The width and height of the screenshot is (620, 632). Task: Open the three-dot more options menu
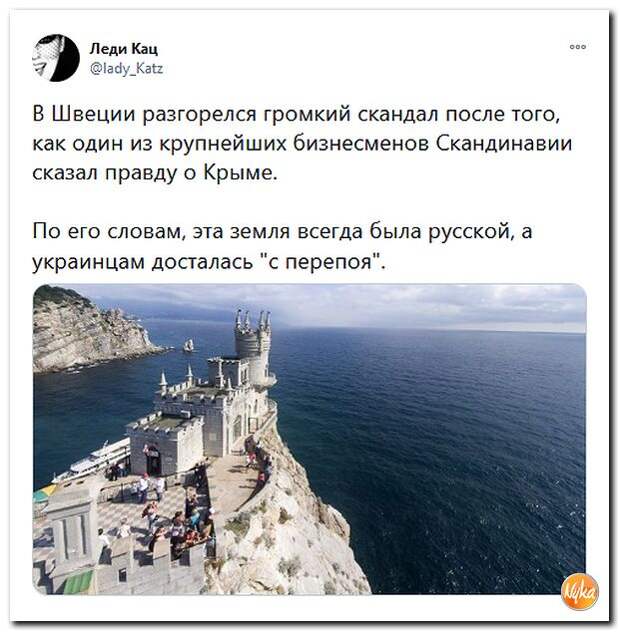point(578,47)
